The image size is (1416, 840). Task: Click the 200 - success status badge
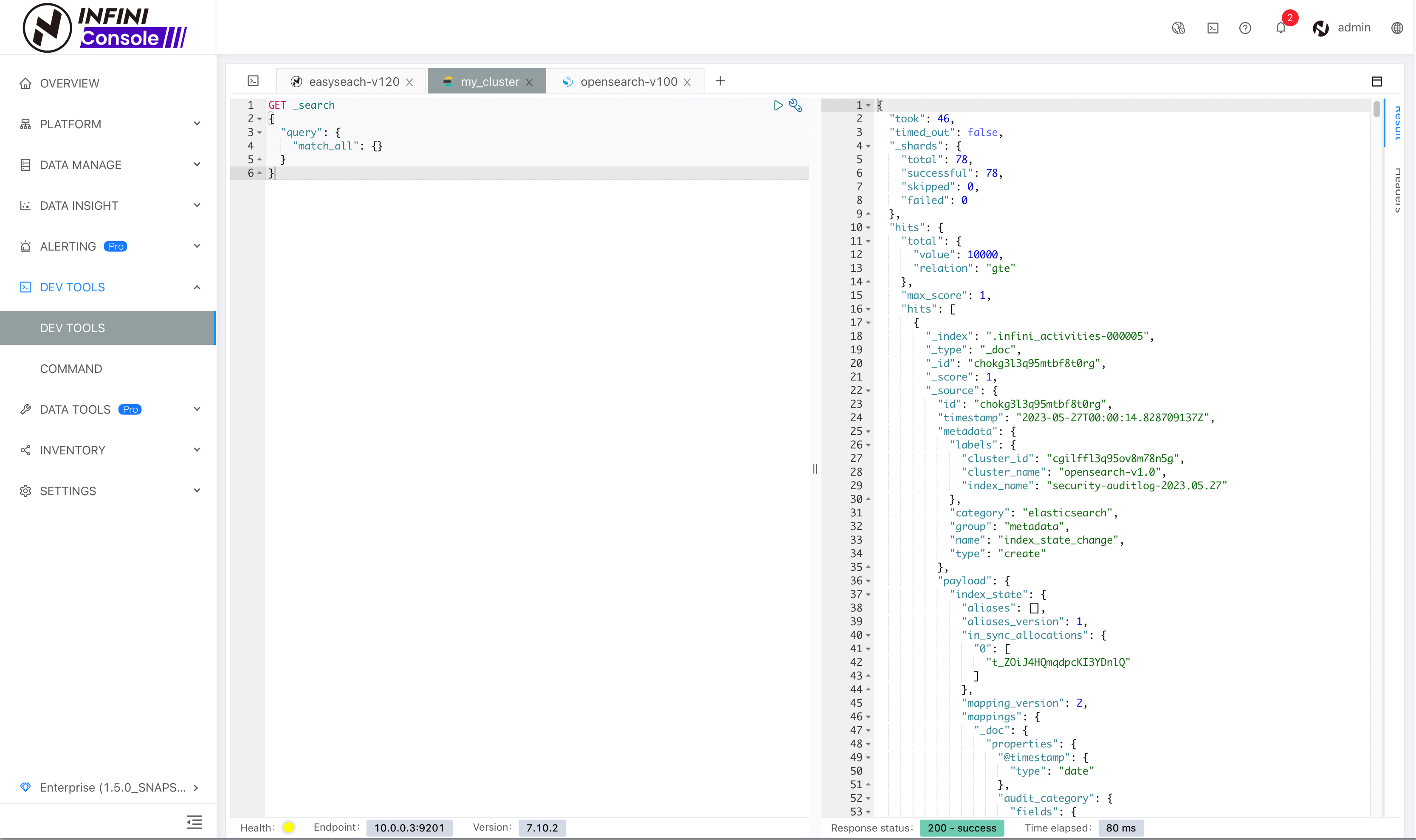pyautogui.click(x=962, y=828)
